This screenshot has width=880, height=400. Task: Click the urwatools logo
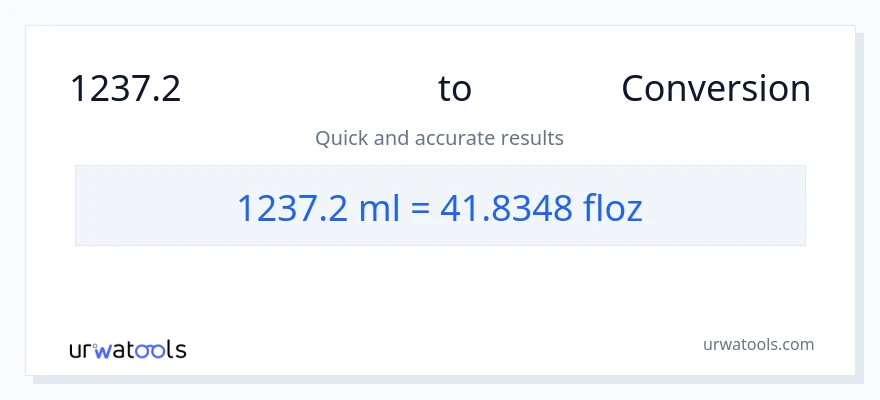click(127, 350)
